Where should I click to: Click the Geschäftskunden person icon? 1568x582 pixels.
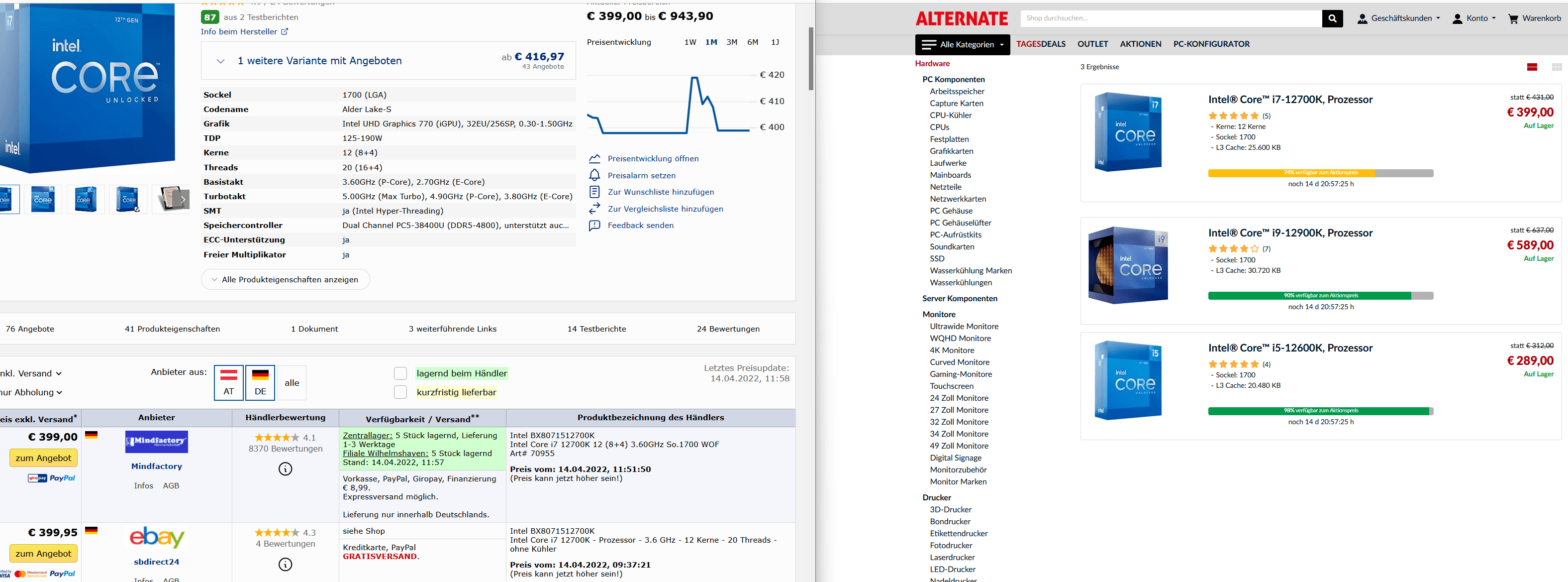pos(1362,19)
